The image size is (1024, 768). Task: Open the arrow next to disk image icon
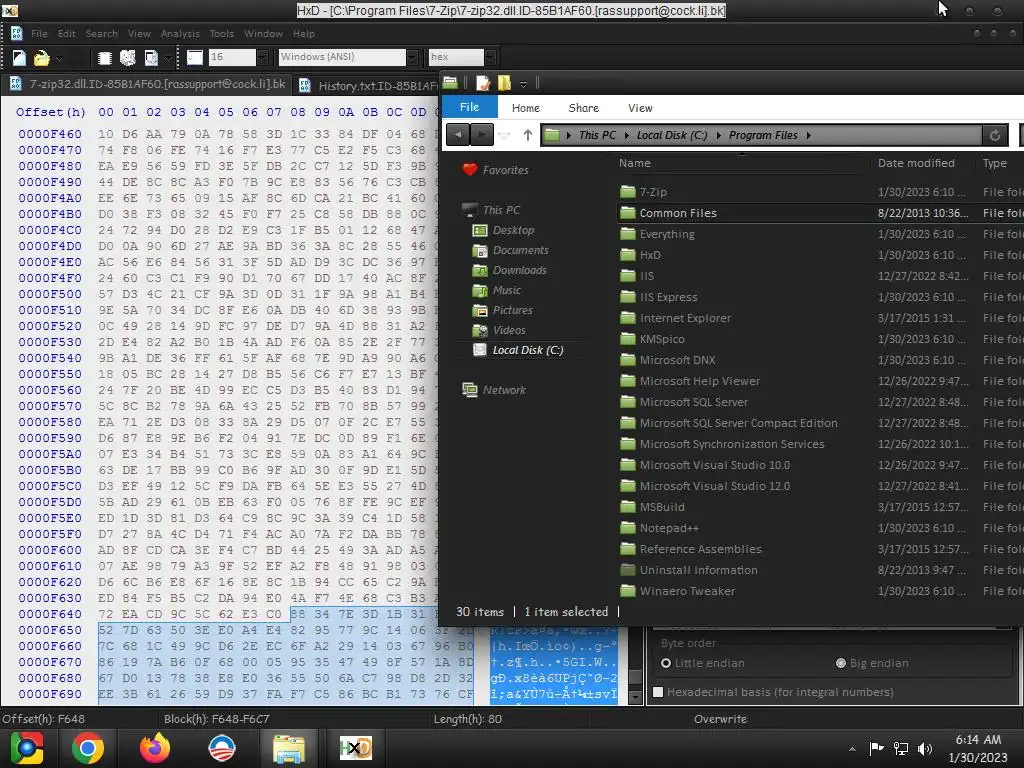(x=168, y=58)
